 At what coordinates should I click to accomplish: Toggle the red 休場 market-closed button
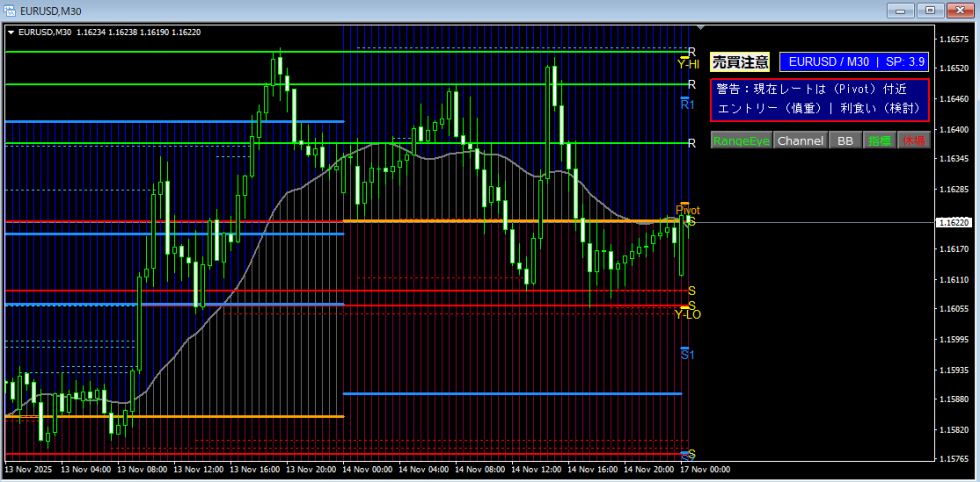[913, 141]
